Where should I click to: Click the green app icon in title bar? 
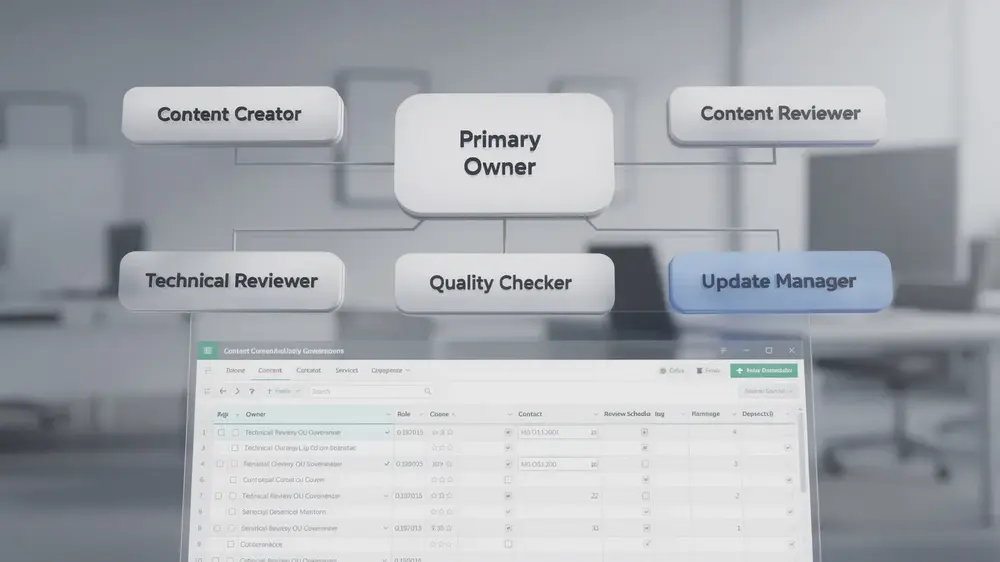coord(207,350)
